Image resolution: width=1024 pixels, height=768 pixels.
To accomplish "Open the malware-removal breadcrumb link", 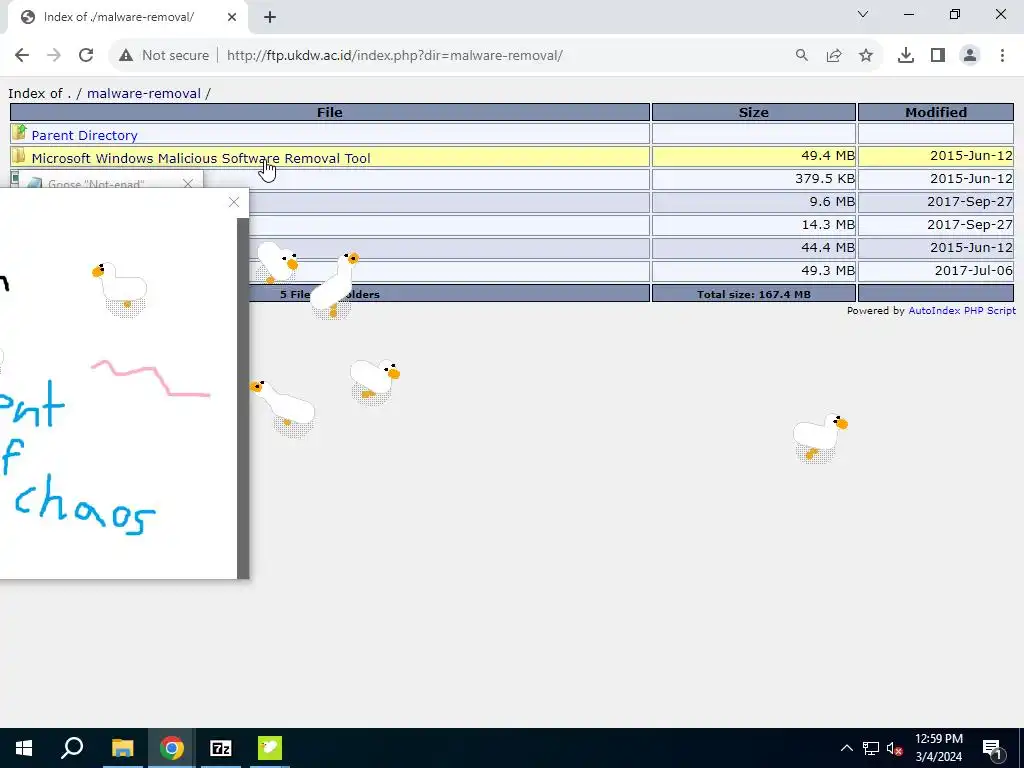I will pos(144,93).
